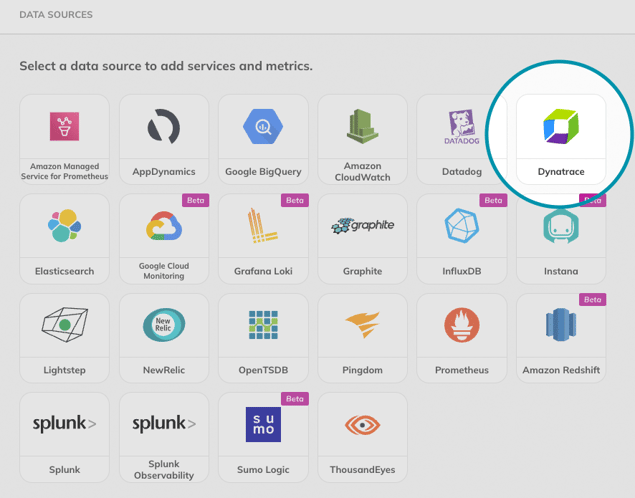This screenshot has height=498, width=635.
Task: Select the Amazon Redshift blue icon
Action: click(561, 325)
